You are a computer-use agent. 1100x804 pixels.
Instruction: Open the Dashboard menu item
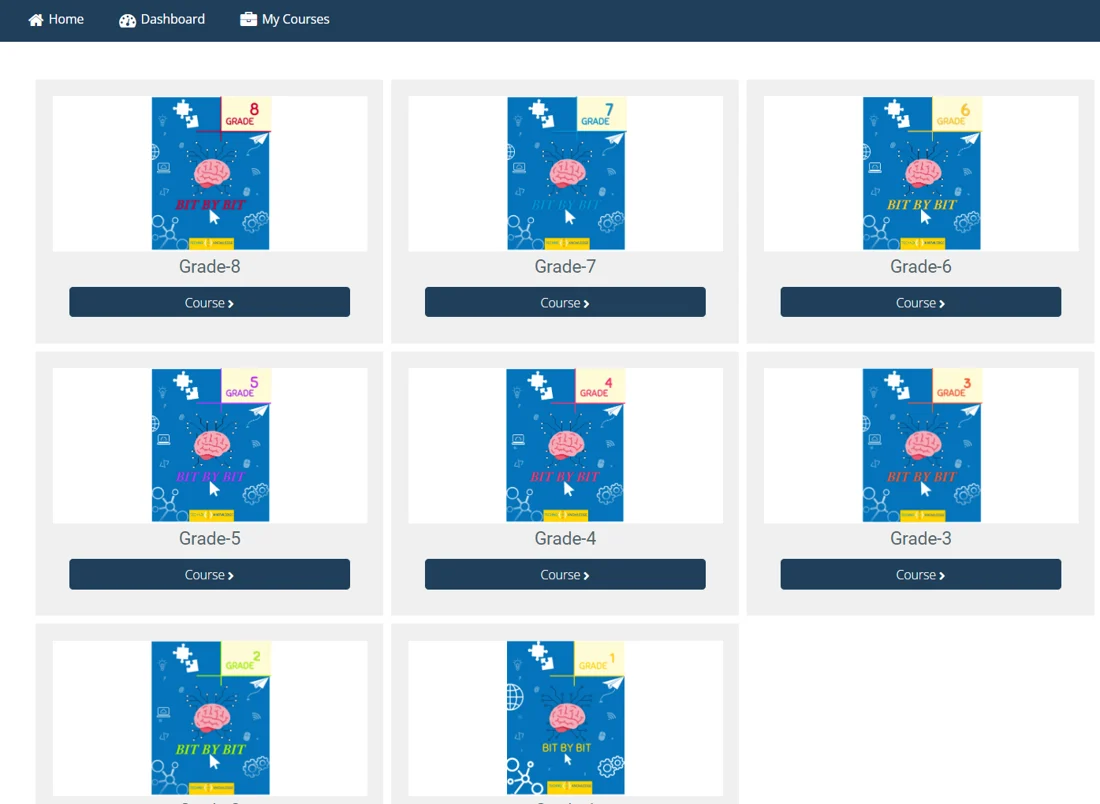[162, 20]
